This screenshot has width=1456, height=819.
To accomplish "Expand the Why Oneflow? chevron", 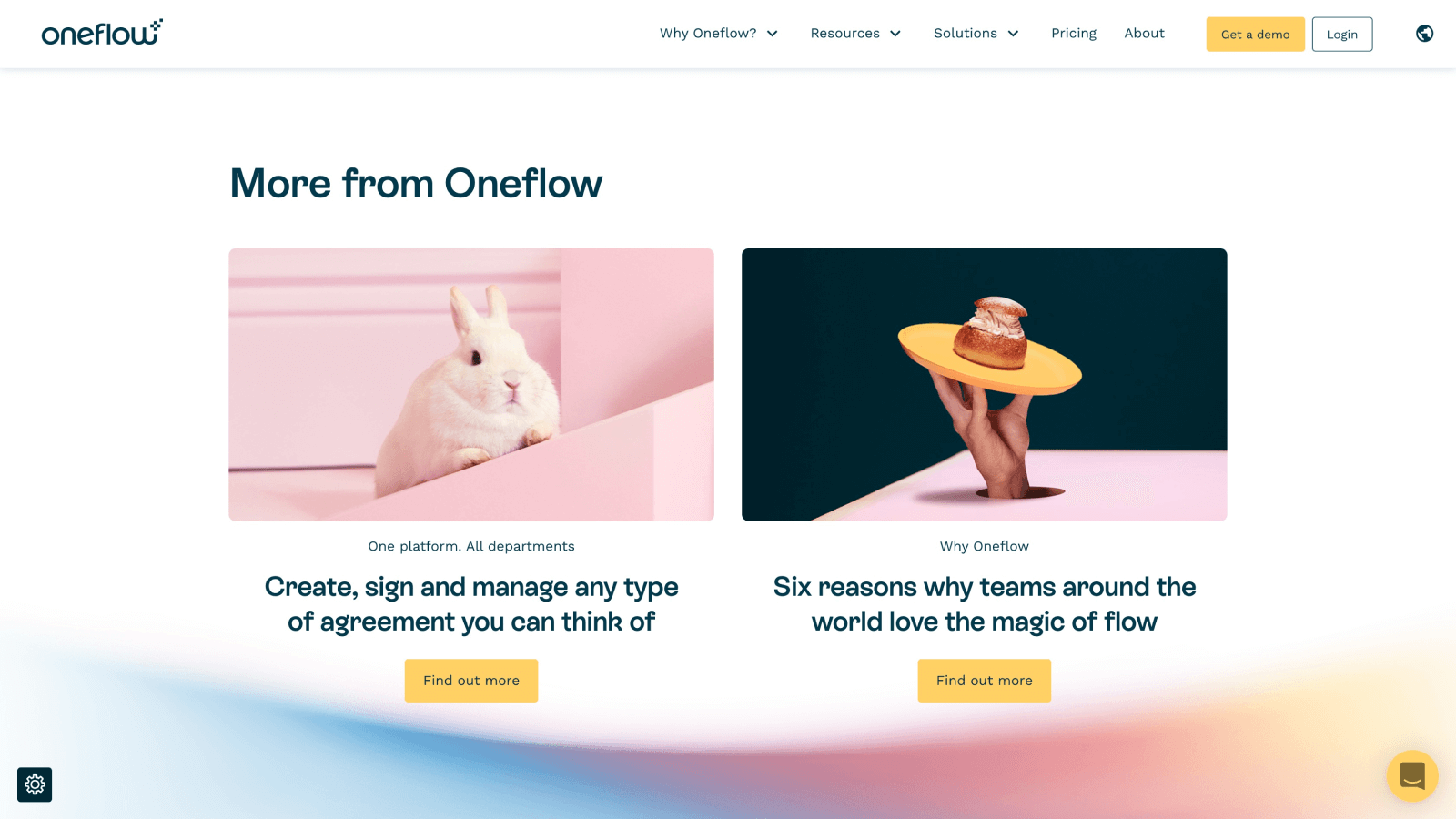I will tap(773, 34).
